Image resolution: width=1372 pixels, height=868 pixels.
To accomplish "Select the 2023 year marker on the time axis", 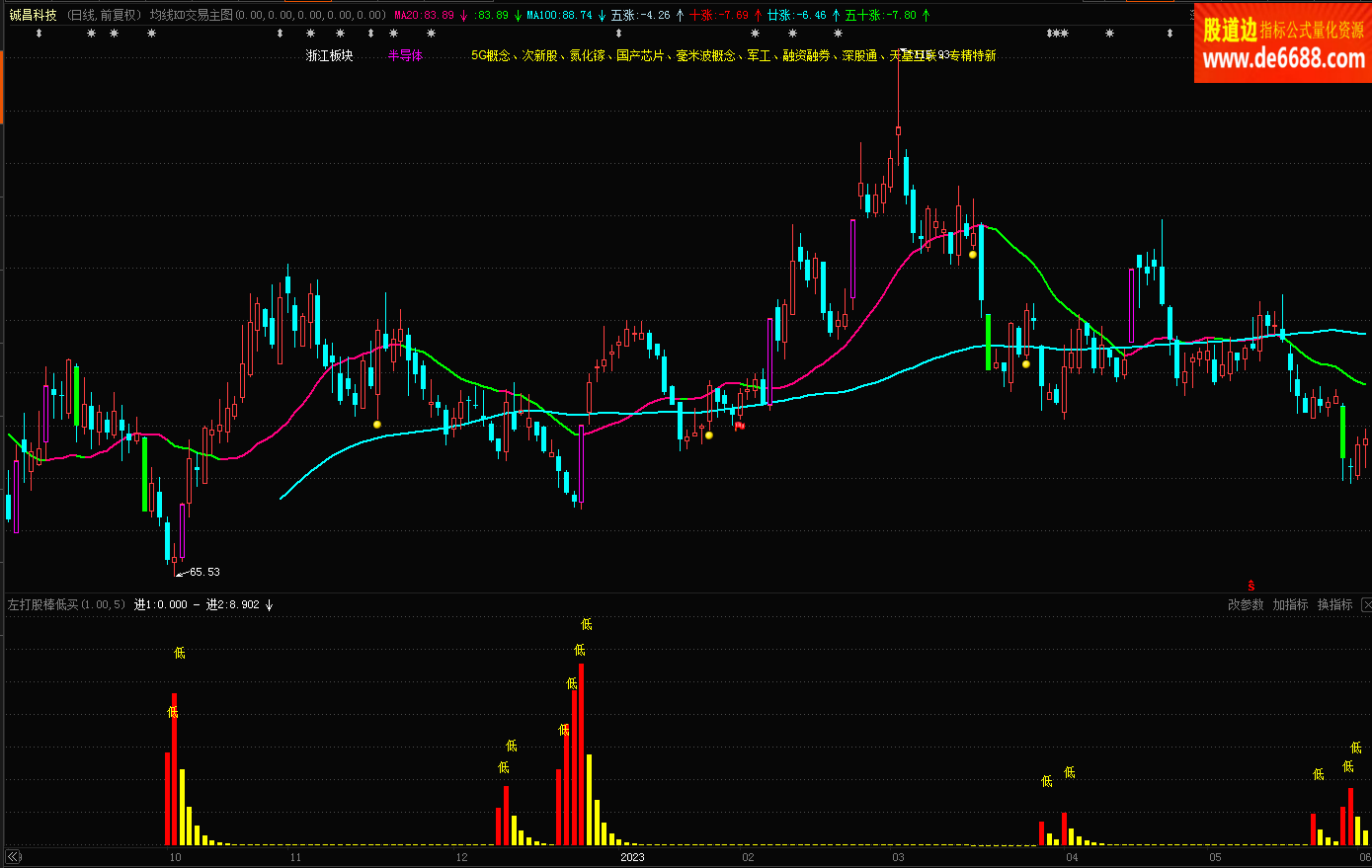I will click(x=632, y=857).
